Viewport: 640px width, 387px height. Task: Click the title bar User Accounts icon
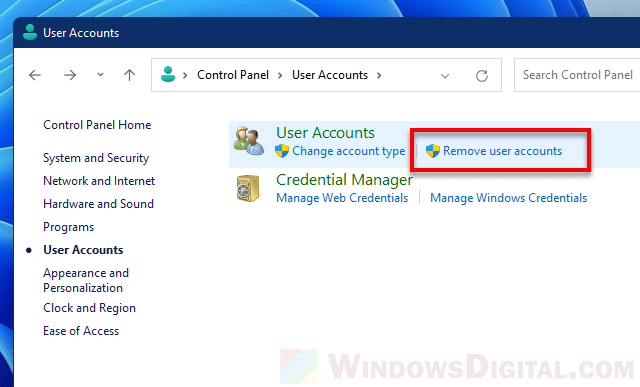(x=30, y=32)
